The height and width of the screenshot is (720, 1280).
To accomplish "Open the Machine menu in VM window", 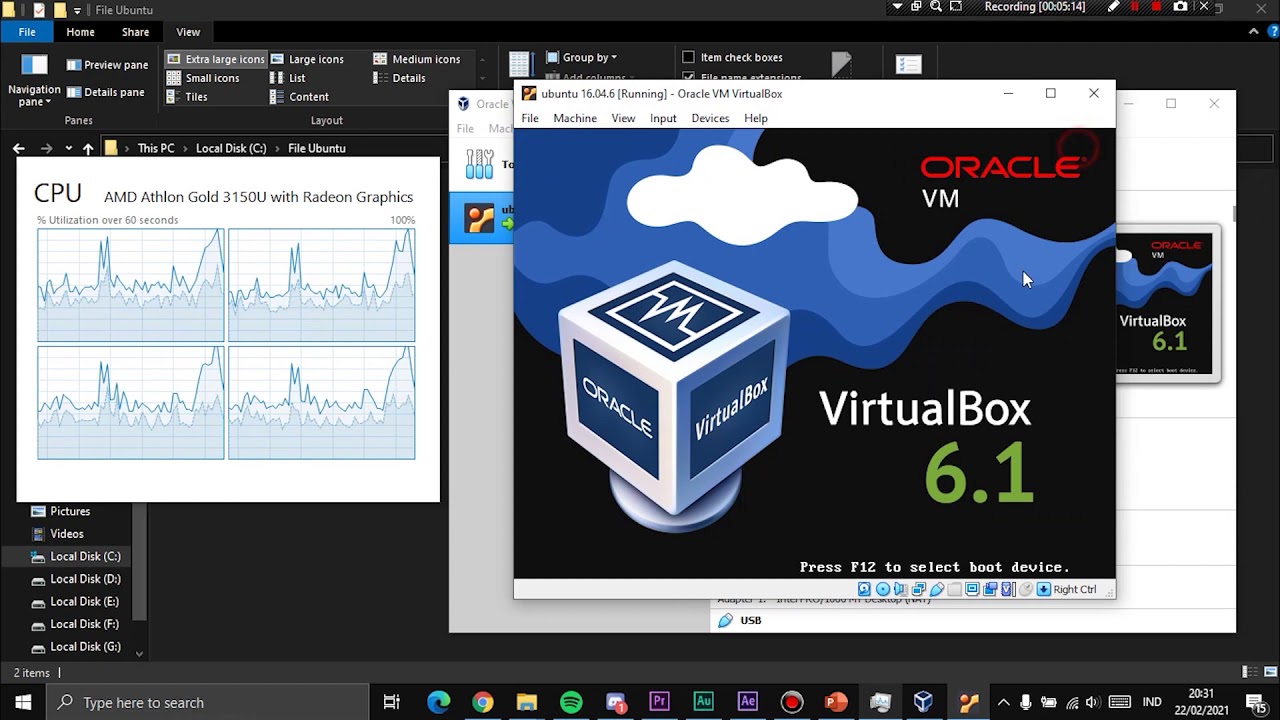I will 575,118.
